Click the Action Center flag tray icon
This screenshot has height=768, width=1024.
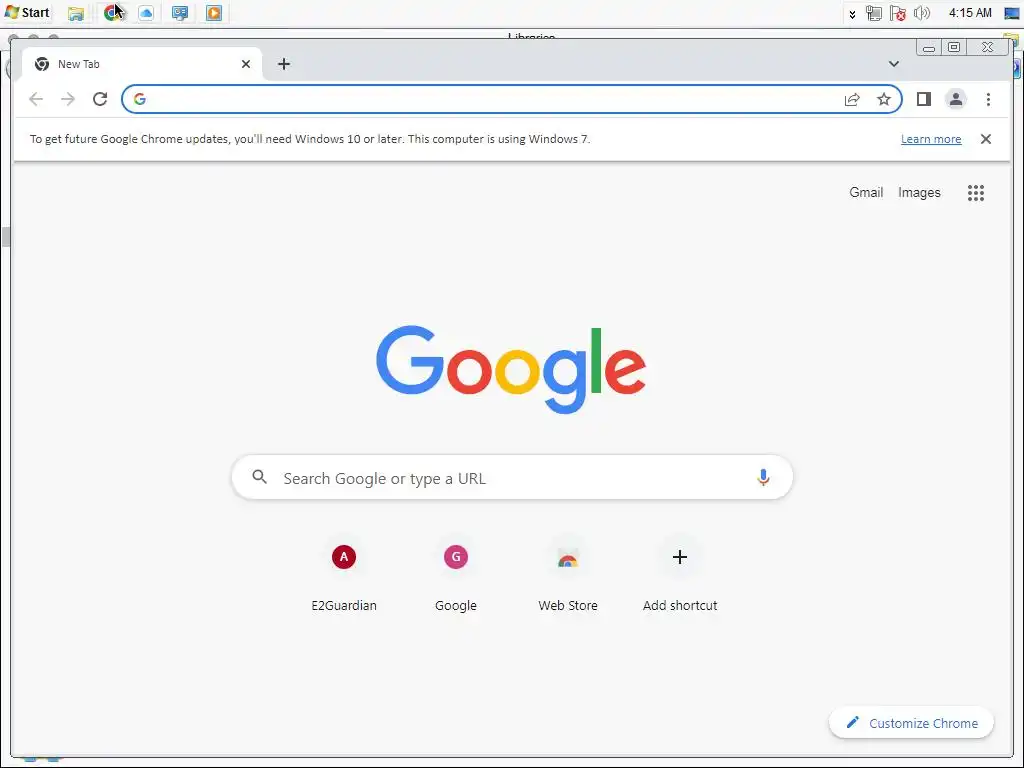pos(897,13)
